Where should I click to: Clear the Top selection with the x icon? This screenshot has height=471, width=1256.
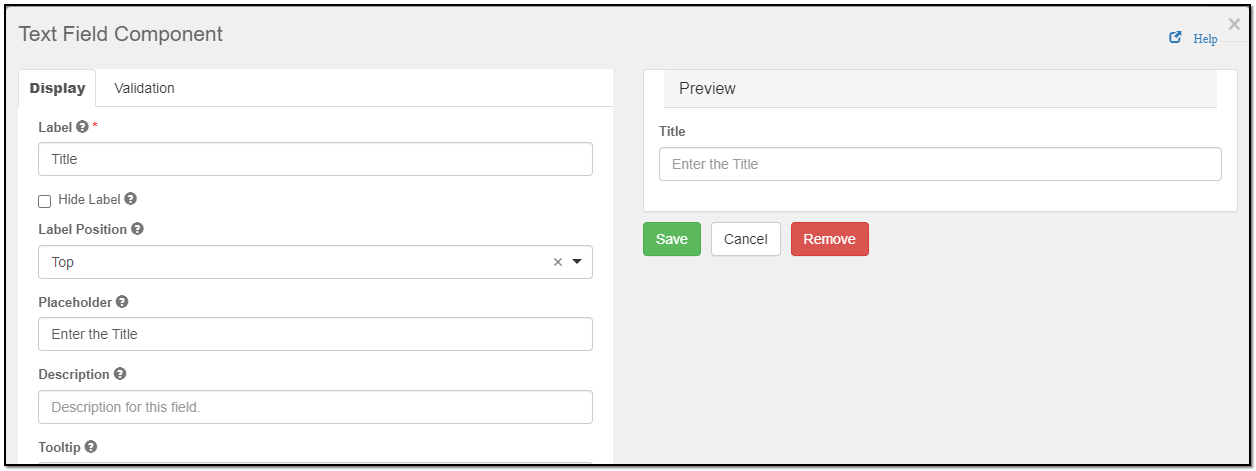click(x=558, y=262)
